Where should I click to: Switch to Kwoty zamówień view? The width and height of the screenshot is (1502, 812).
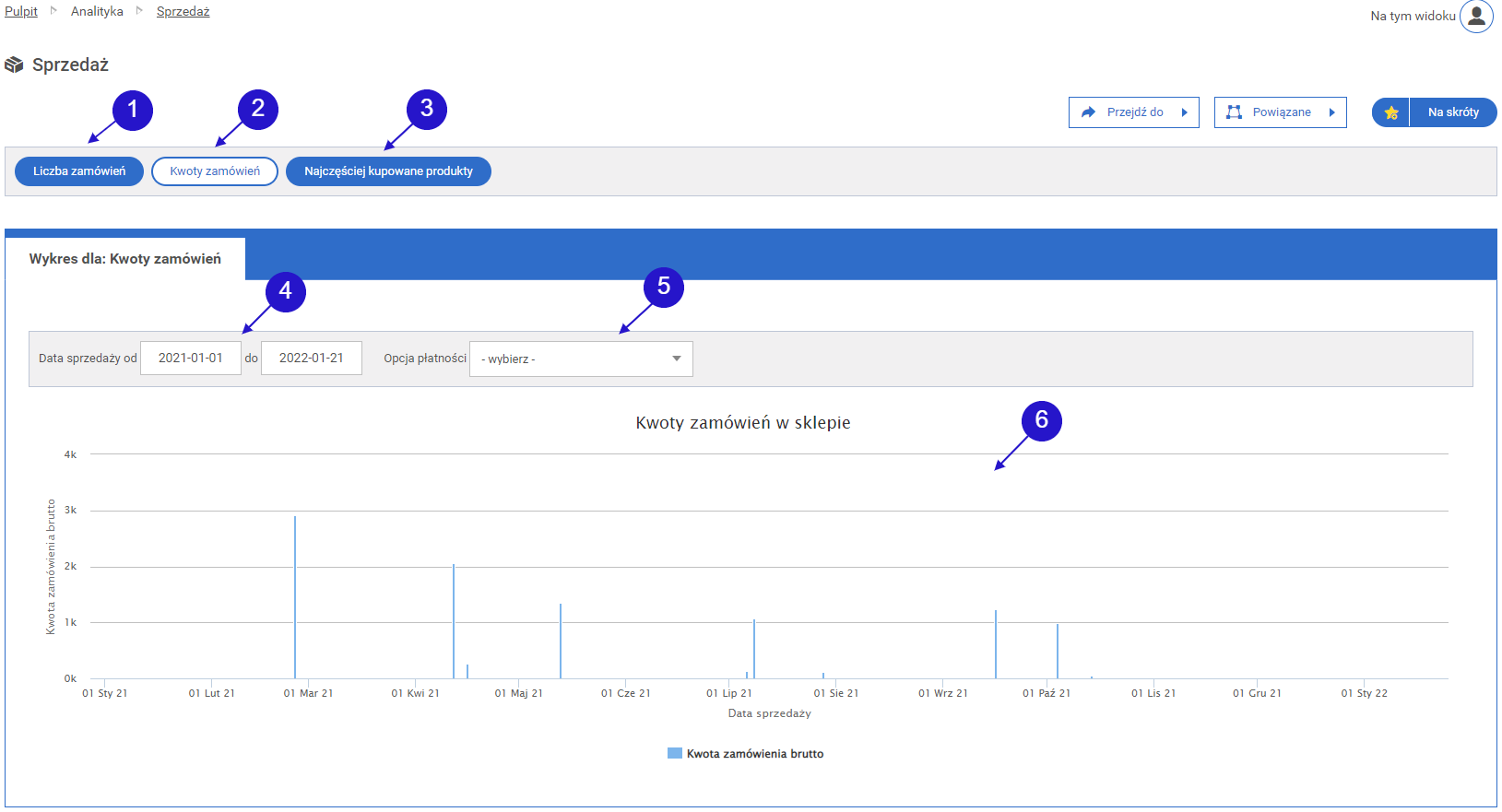pyautogui.click(x=215, y=171)
